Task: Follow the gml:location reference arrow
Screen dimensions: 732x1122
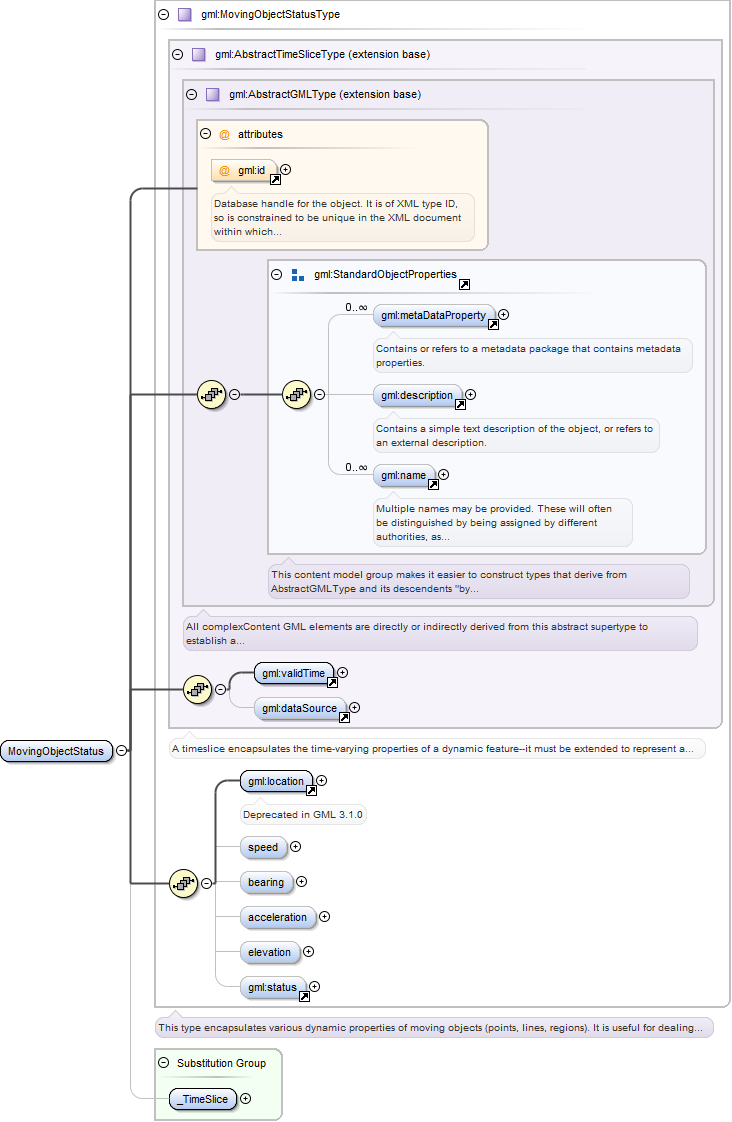Action: coord(311,791)
